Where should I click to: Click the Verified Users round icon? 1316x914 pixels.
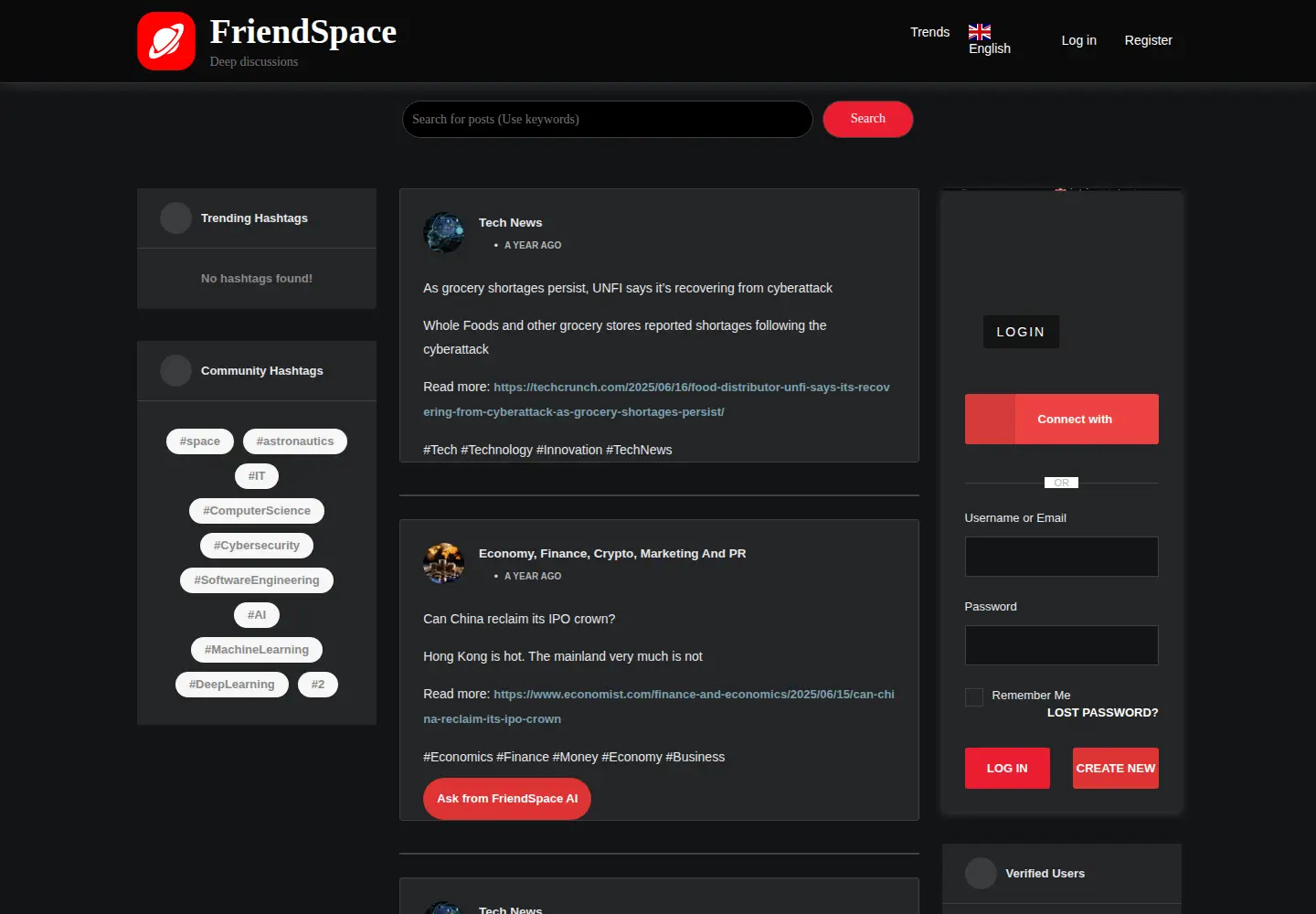pyautogui.click(x=981, y=873)
